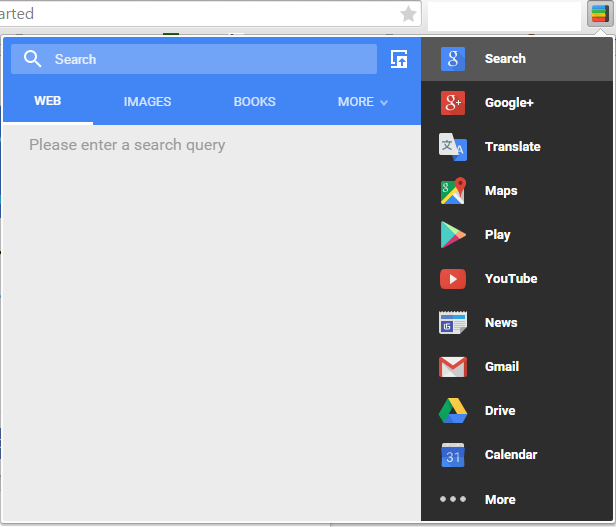The image size is (616, 527).
Task: Select the Google+ label
Action: (x=509, y=103)
